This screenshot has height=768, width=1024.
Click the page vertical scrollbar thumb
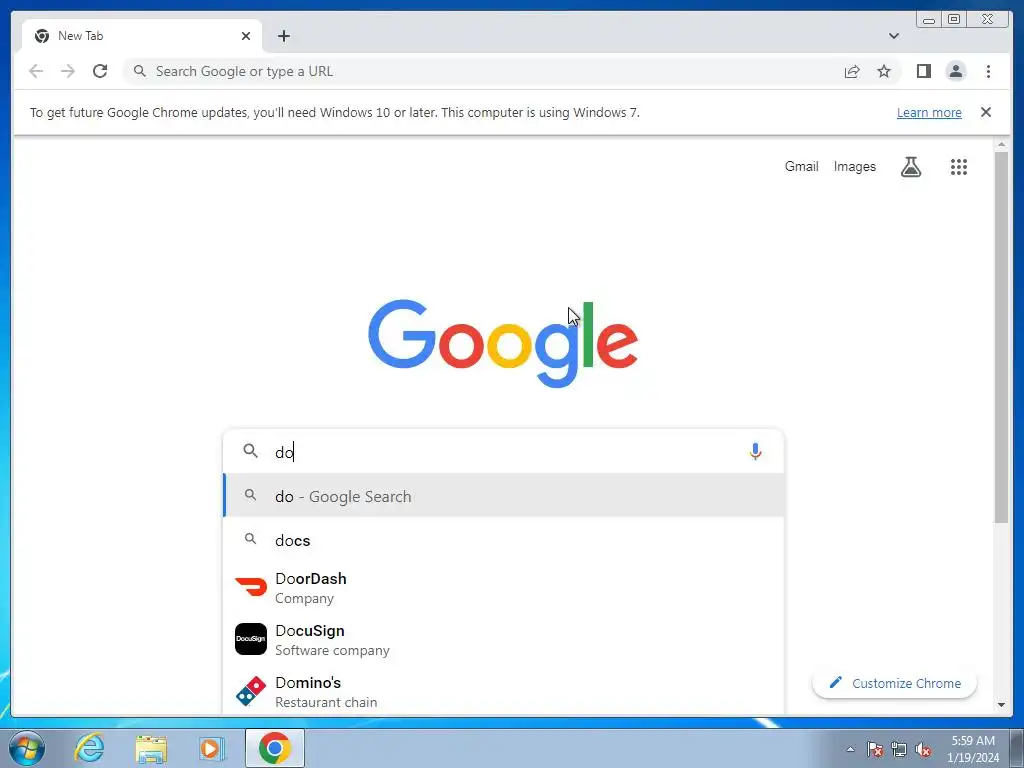1001,337
